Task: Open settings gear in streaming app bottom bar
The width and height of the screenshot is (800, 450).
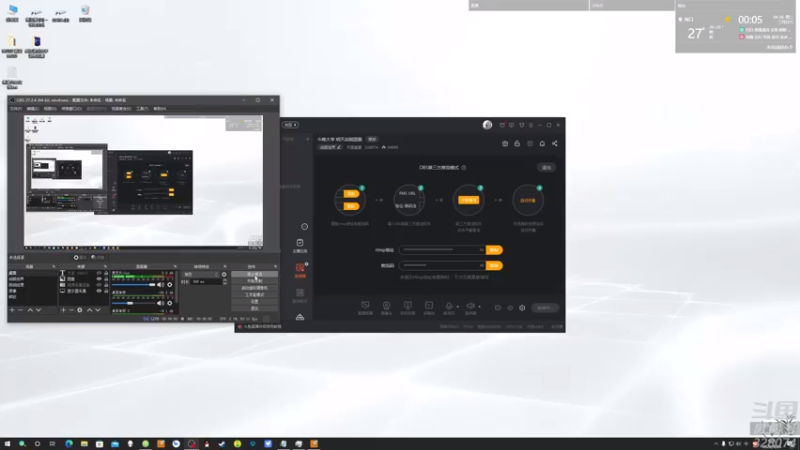Action: pos(522,308)
